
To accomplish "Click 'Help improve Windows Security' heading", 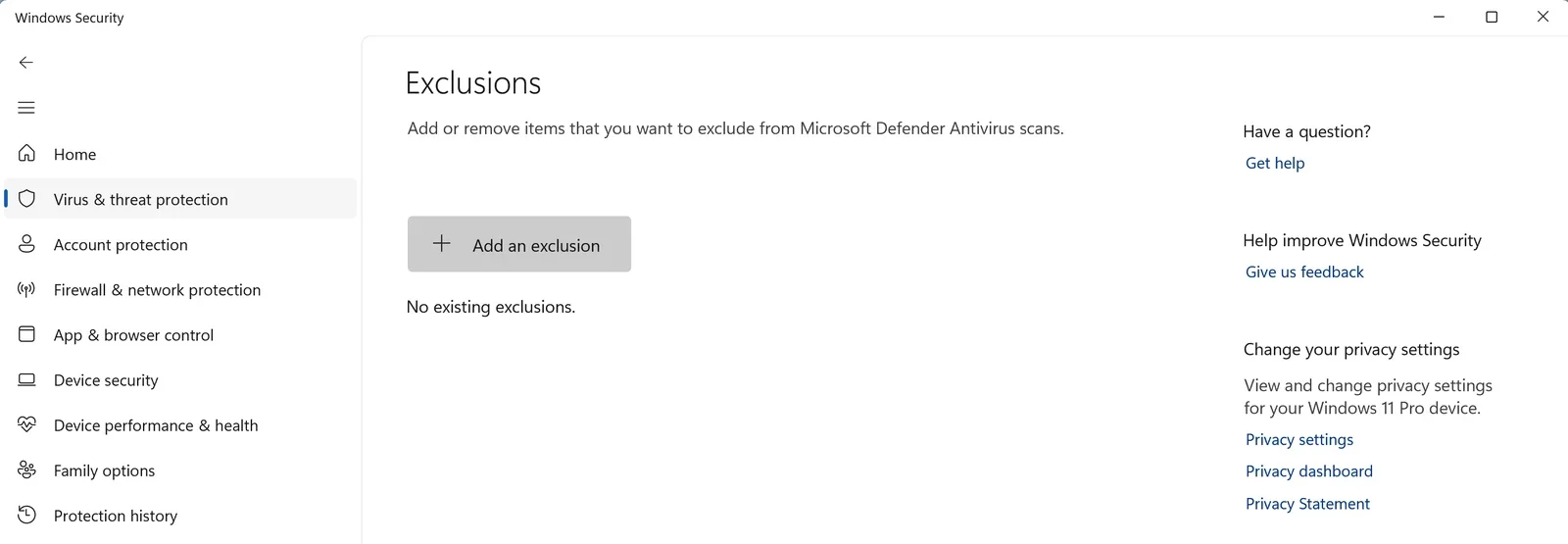I will click(x=1362, y=240).
